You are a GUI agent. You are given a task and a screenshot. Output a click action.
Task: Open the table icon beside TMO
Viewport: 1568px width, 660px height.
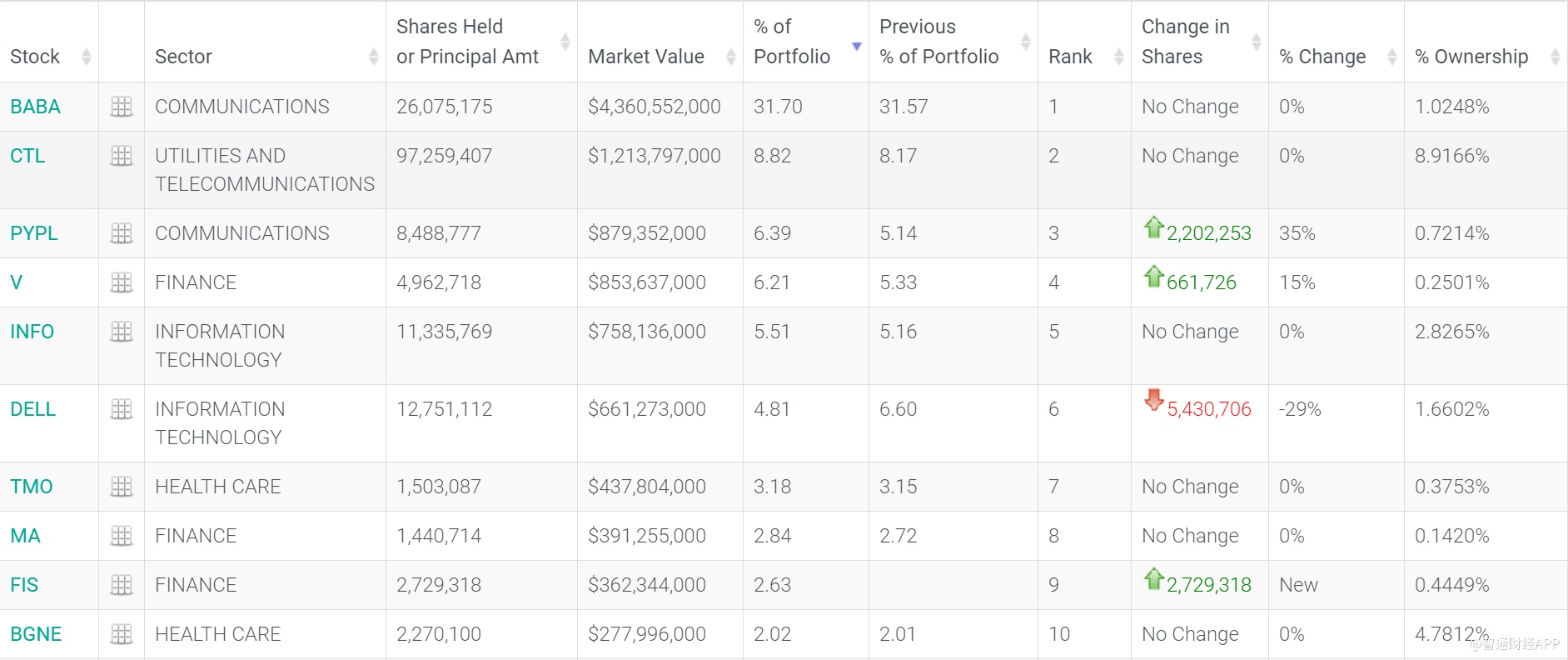(x=122, y=487)
